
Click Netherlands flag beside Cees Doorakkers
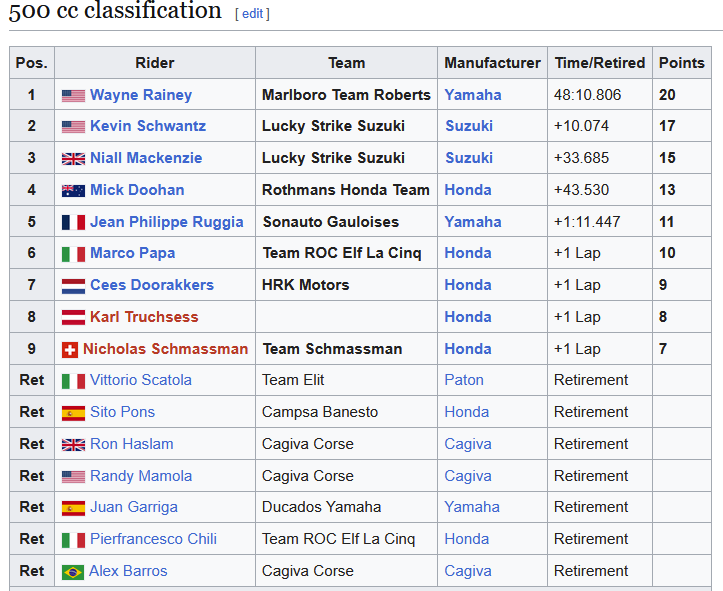(x=73, y=286)
